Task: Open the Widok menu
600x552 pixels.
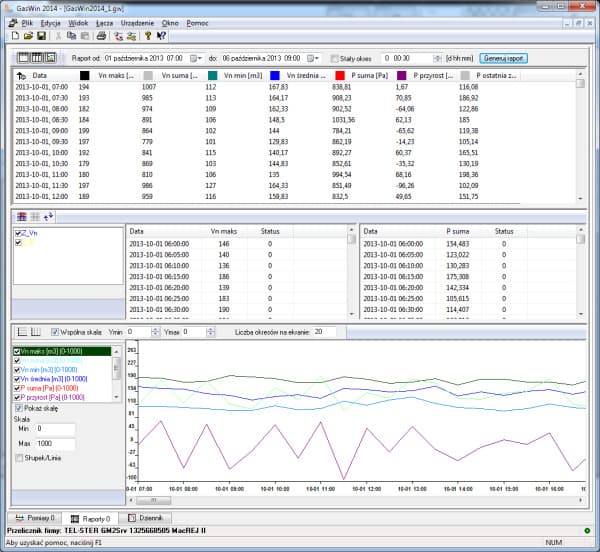Action: pyautogui.click(x=78, y=23)
